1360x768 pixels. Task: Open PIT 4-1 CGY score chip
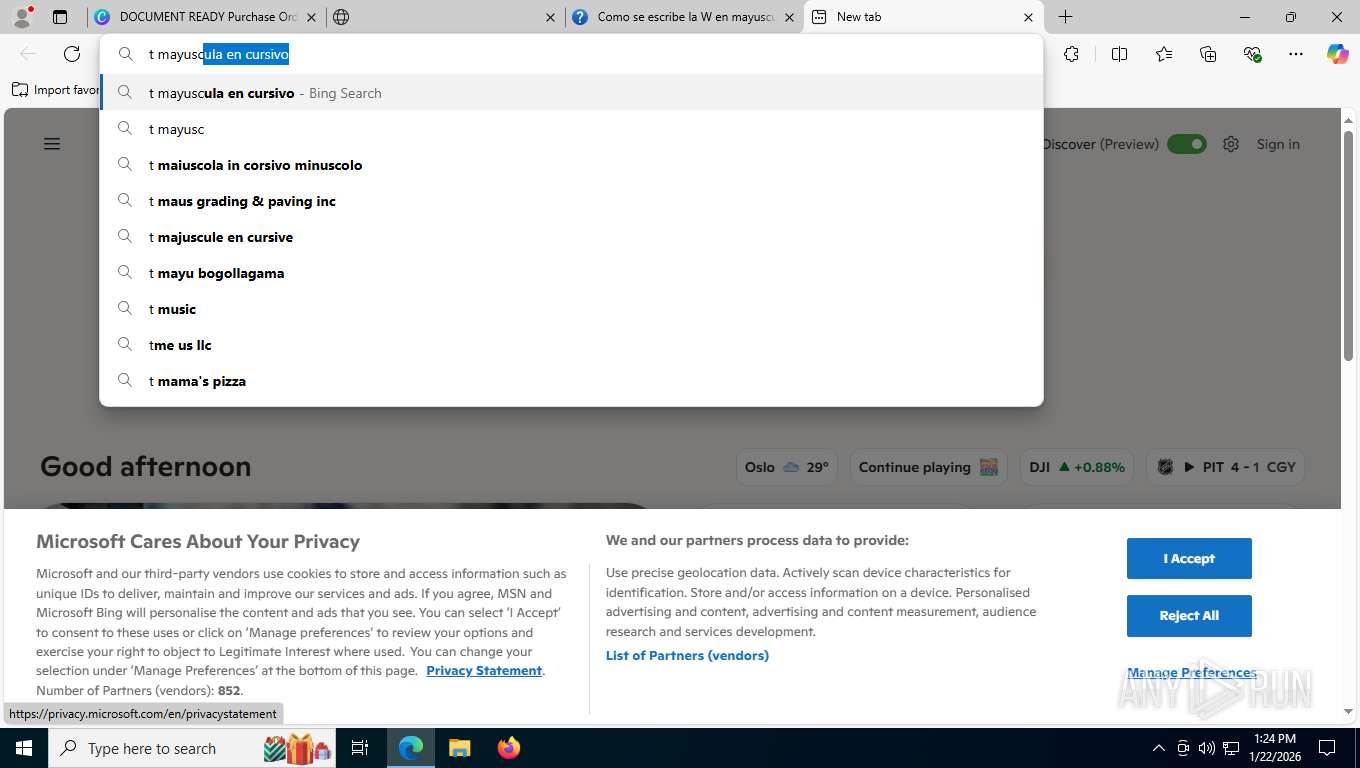point(1226,467)
